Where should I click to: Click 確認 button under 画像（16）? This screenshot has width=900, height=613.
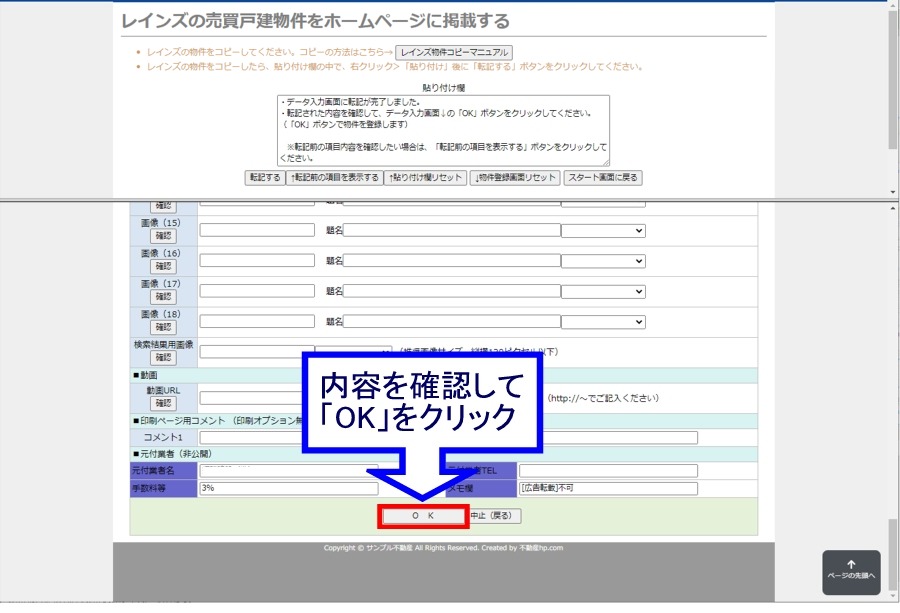(163, 266)
